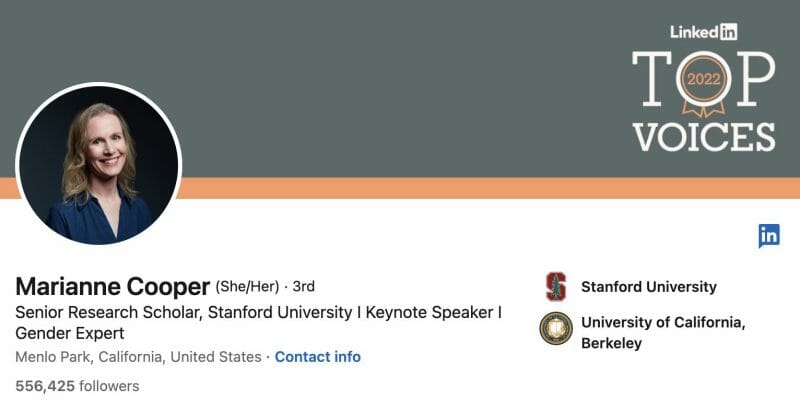Click the Gender Expert headline line
Screen dimensions: 800x401
pos(70,333)
